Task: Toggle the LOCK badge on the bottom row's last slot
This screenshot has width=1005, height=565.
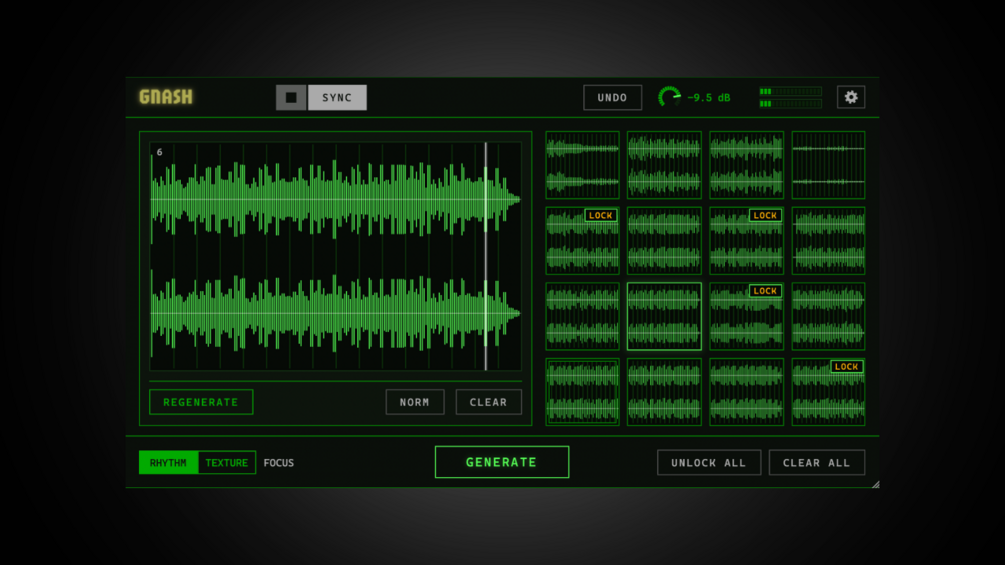Action: click(x=847, y=366)
